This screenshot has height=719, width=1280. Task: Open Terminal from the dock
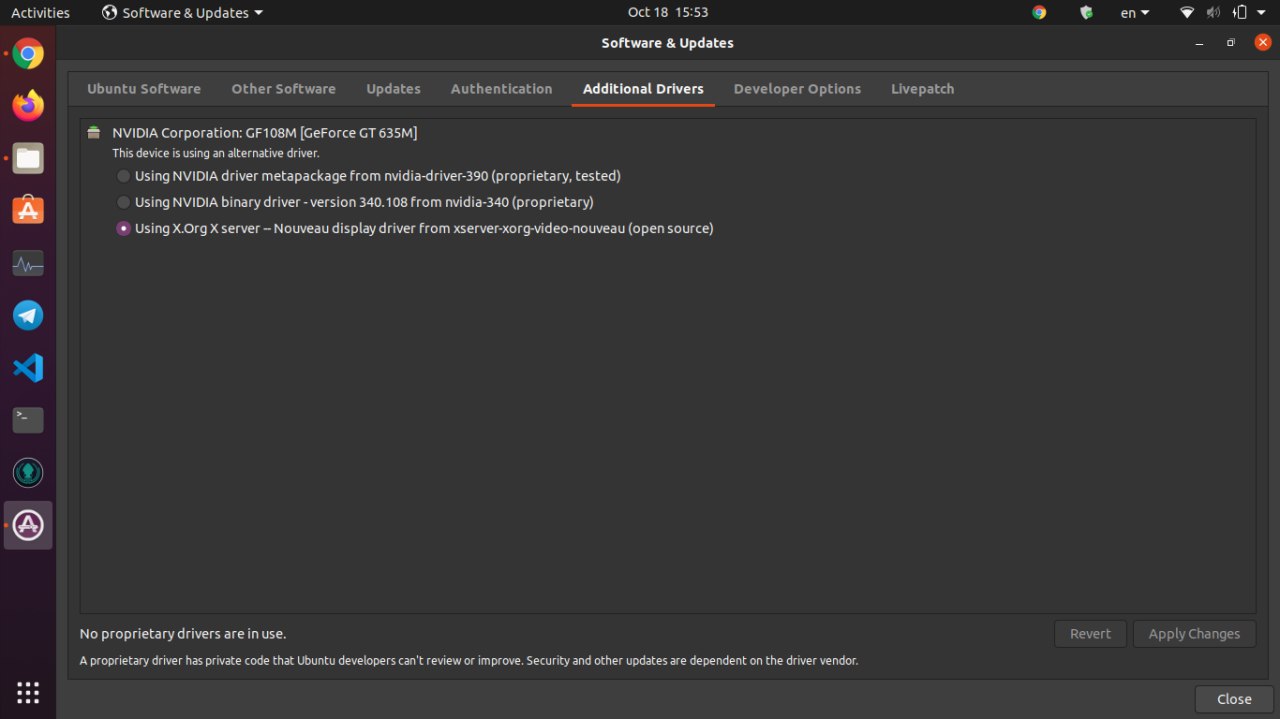pyautogui.click(x=28, y=420)
